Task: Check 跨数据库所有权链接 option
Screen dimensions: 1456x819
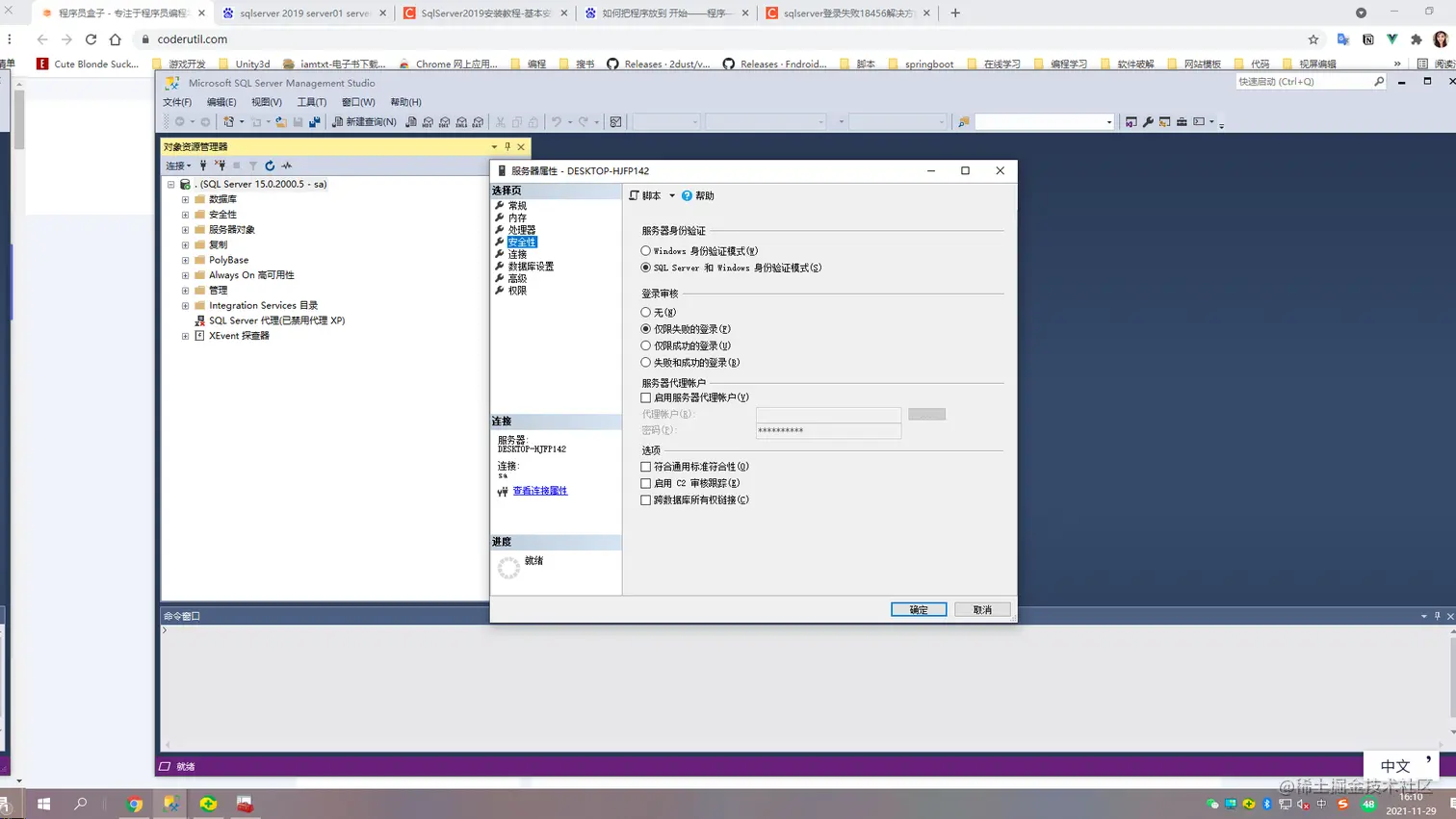Action: 646,500
